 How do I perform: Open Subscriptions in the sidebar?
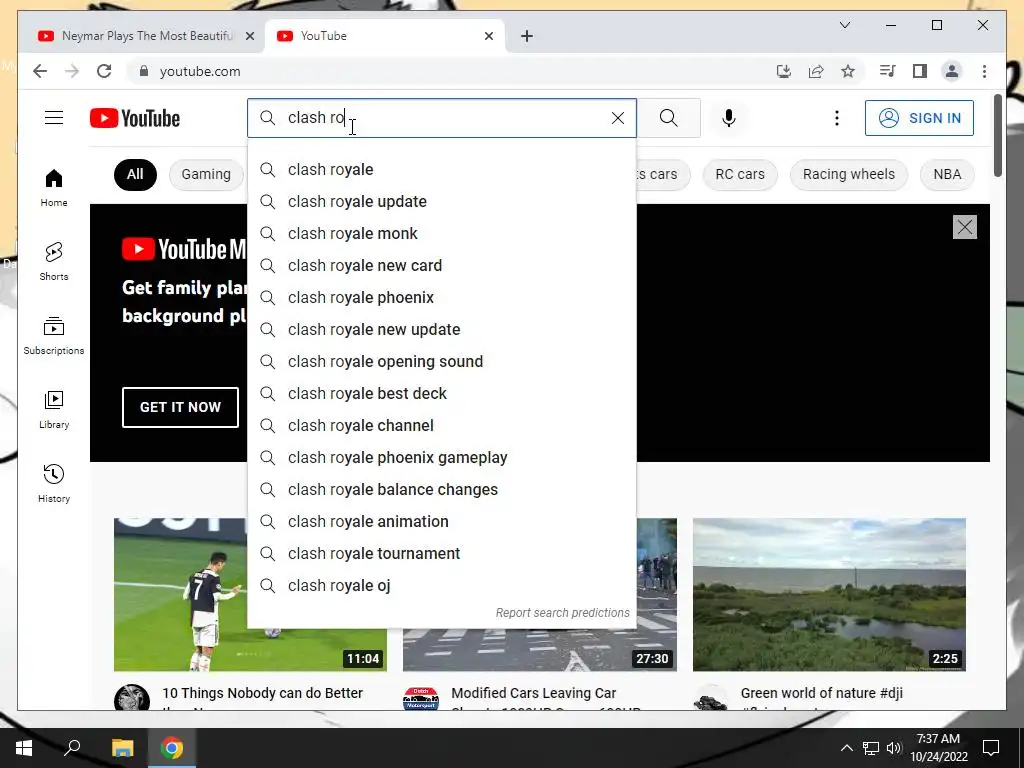coord(54,336)
